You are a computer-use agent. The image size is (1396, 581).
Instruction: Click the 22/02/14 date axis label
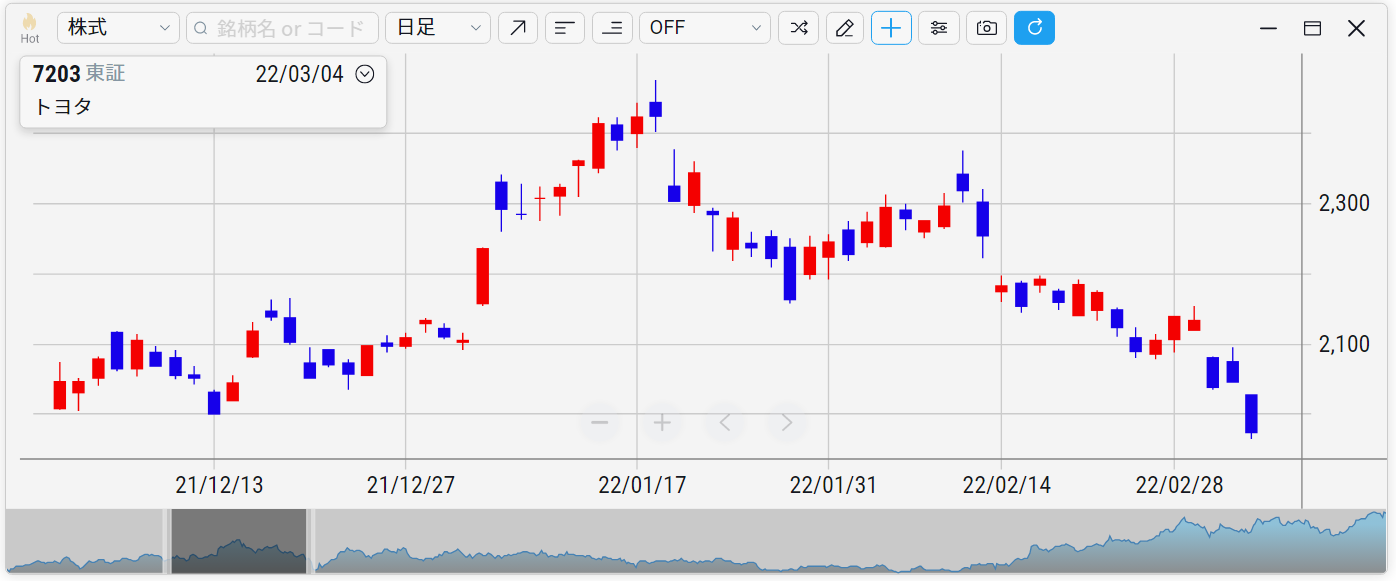tap(1007, 486)
